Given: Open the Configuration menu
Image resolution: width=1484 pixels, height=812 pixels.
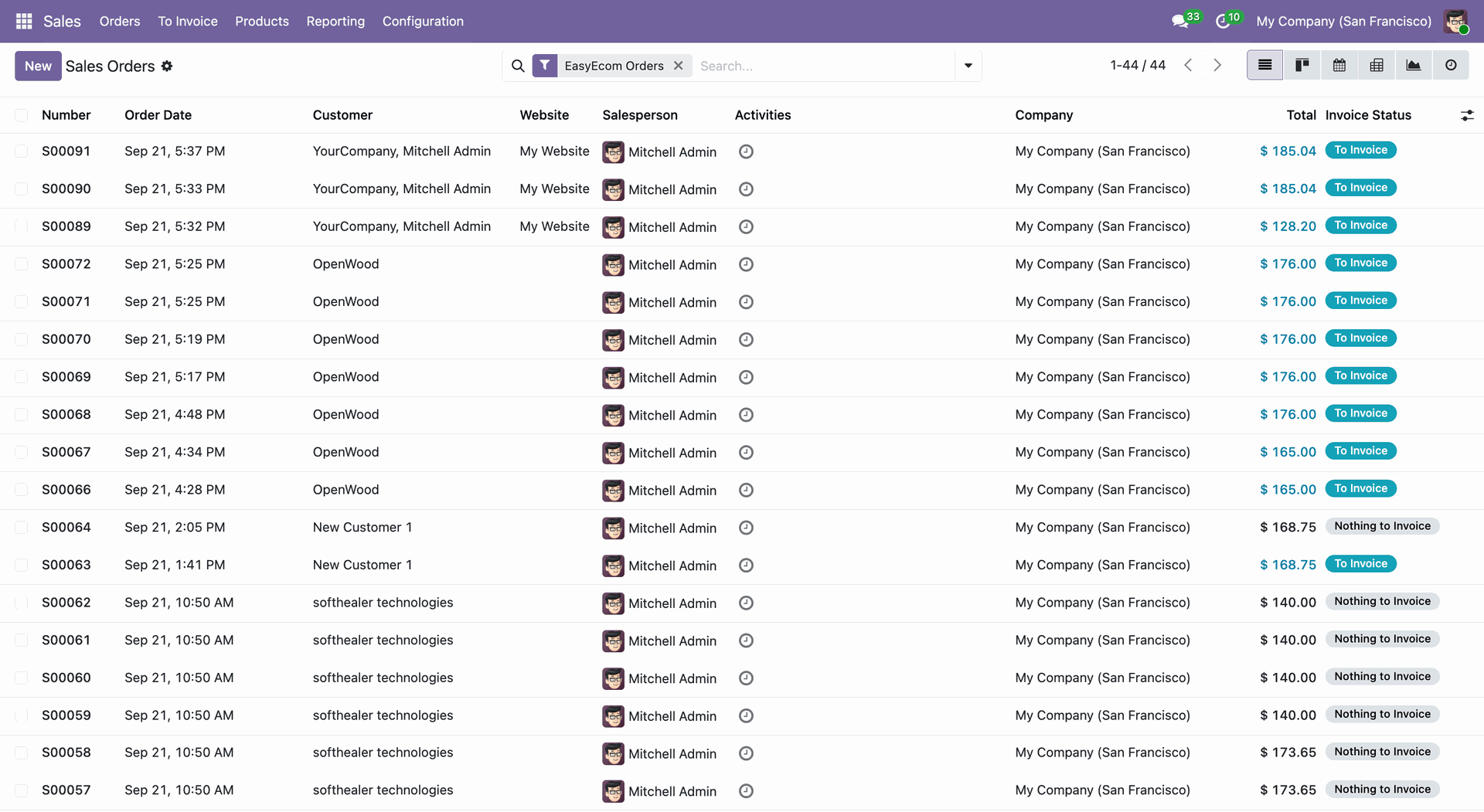Looking at the screenshot, I should [x=423, y=21].
